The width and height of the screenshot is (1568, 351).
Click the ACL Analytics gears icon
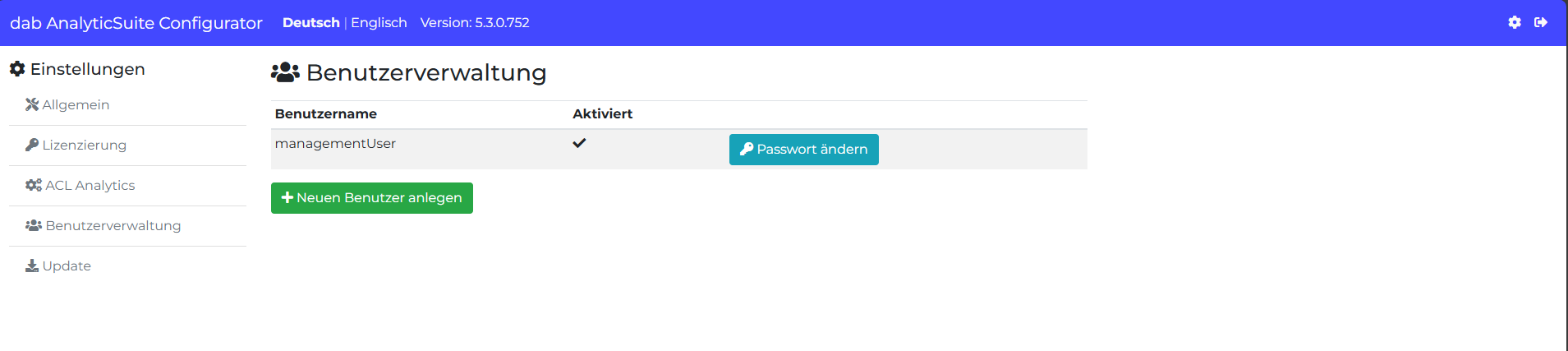(x=34, y=185)
